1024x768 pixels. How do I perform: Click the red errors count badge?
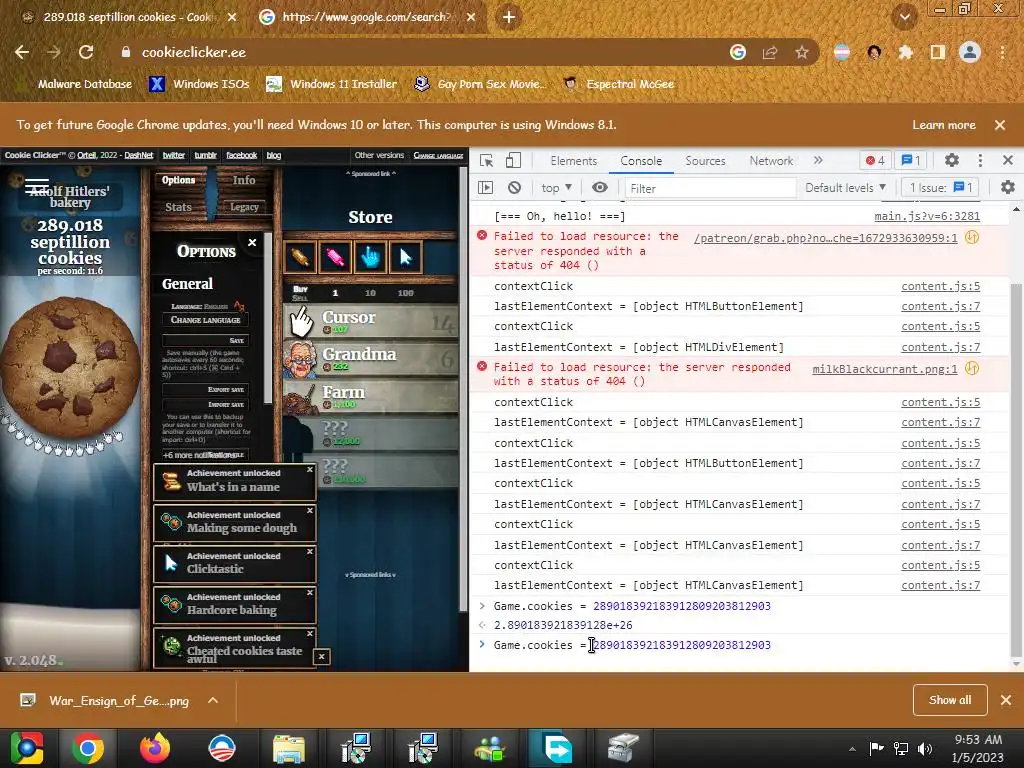874,161
